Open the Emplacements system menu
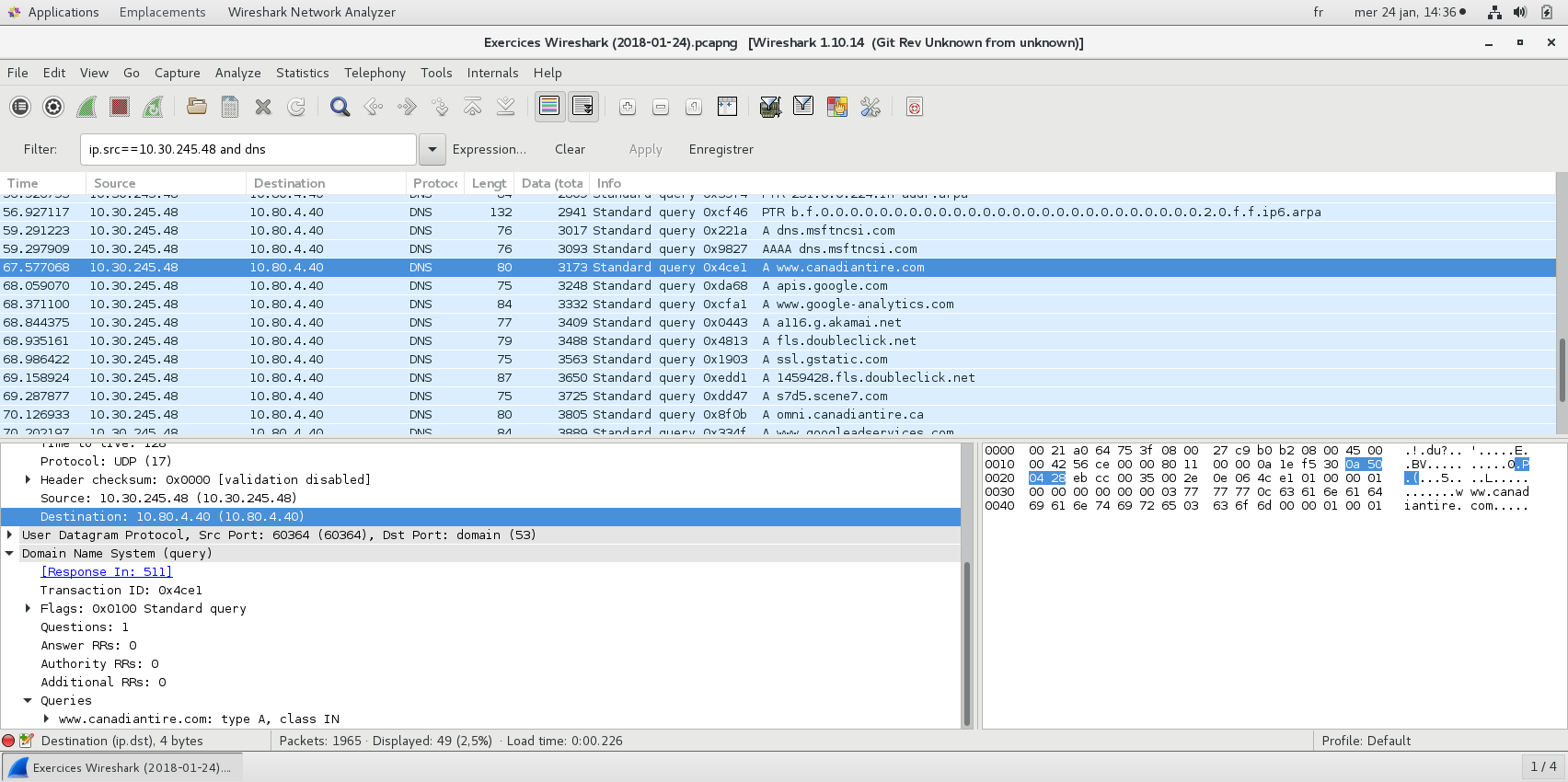 (162, 12)
